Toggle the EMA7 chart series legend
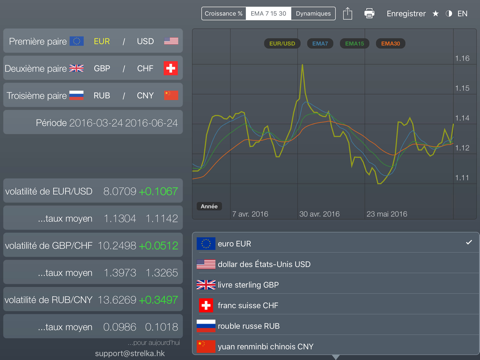The height and width of the screenshot is (360, 480). [x=320, y=44]
